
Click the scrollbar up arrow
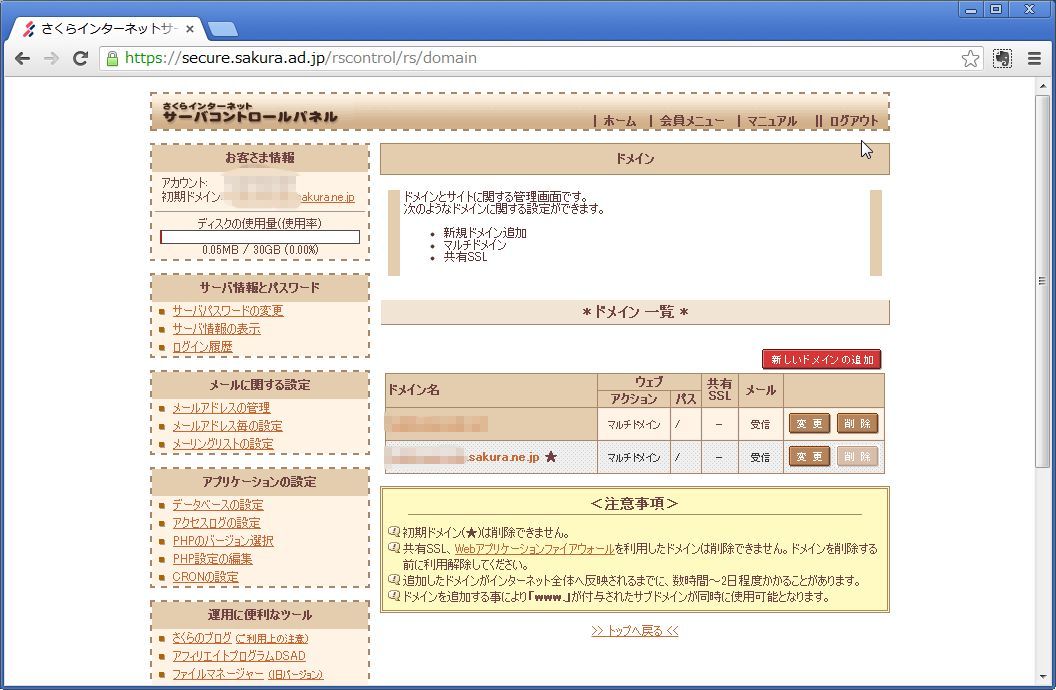coord(1042,84)
